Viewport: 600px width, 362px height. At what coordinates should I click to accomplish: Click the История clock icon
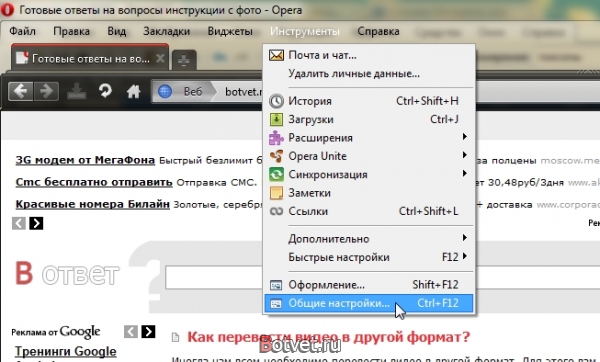click(276, 101)
